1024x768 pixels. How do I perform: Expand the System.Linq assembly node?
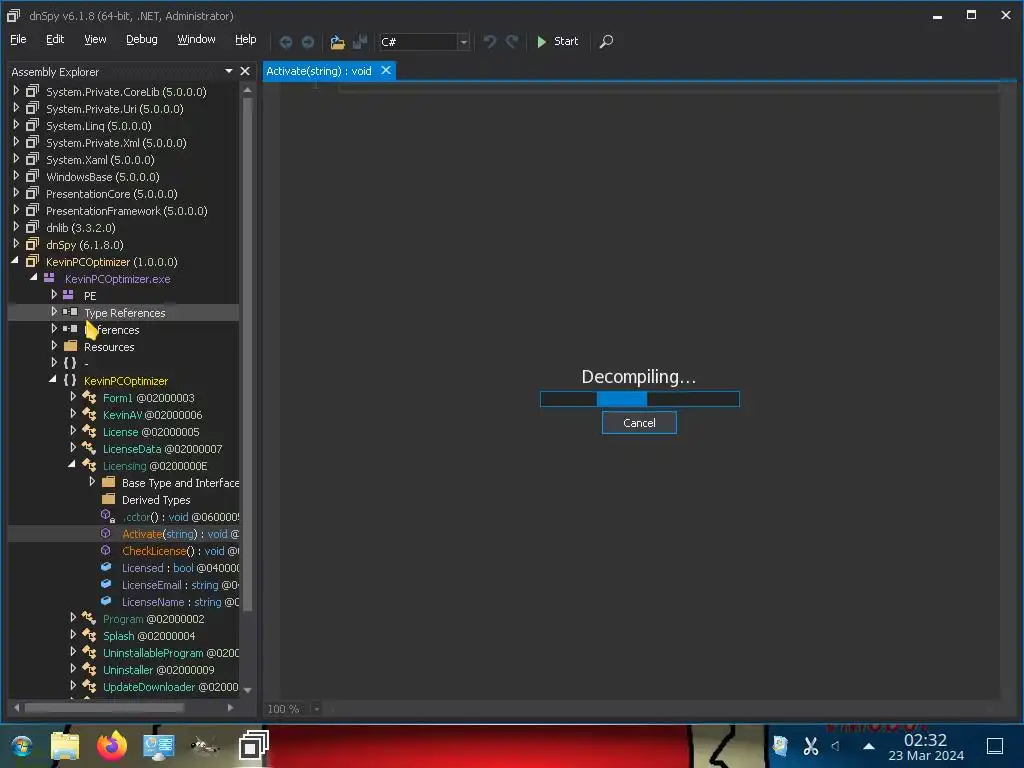[x=16, y=125]
